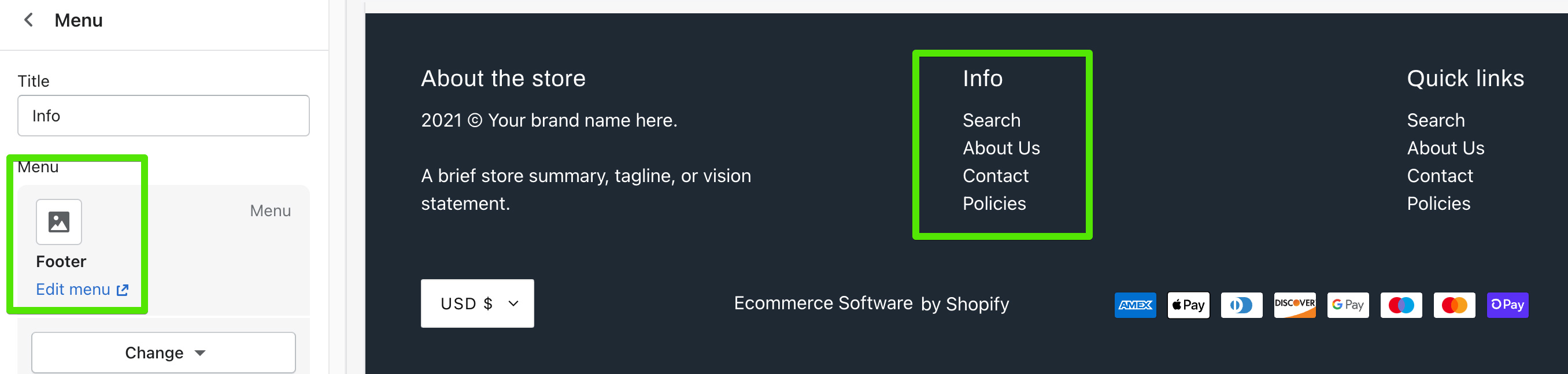Screen dimensions: 1568x374
Task: Open Search link under Info column
Action: (992, 120)
